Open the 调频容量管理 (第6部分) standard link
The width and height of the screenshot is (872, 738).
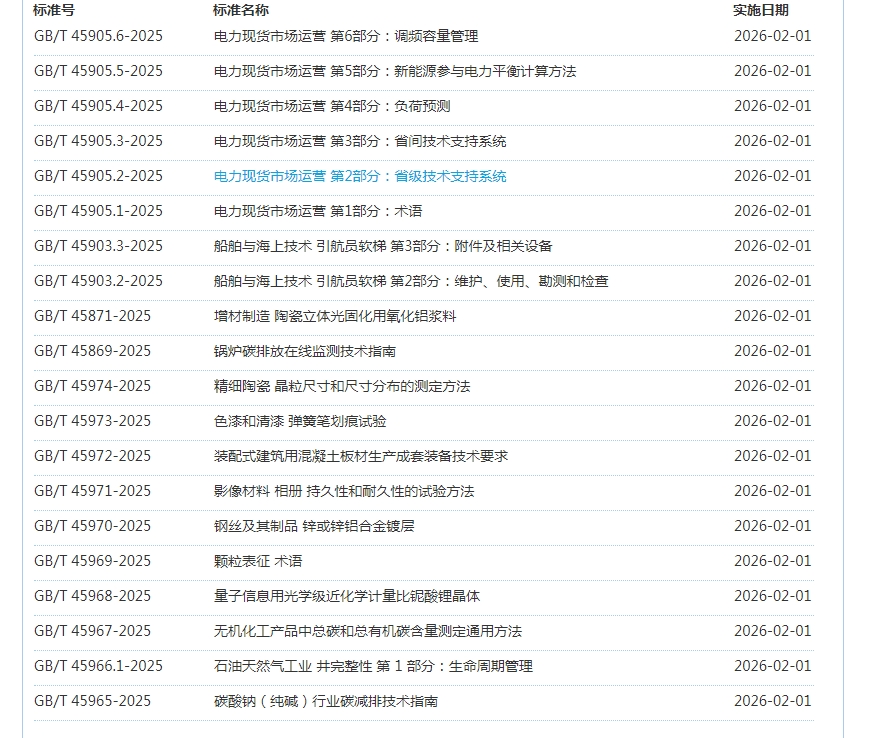tap(346, 36)
